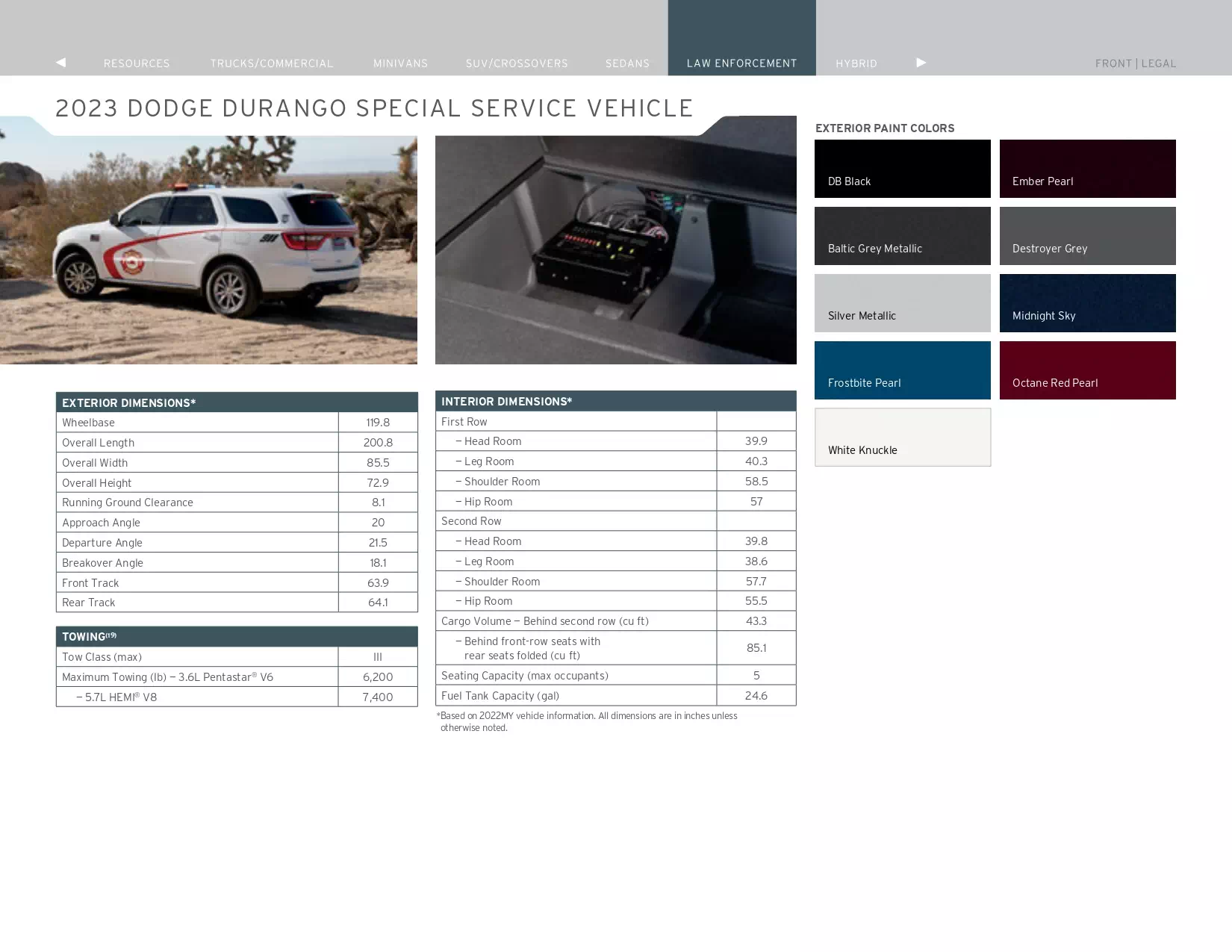Click the 5.7L HEMI V8 towing value 7,400
The image size is (1232, 952).
pos(378,697)
